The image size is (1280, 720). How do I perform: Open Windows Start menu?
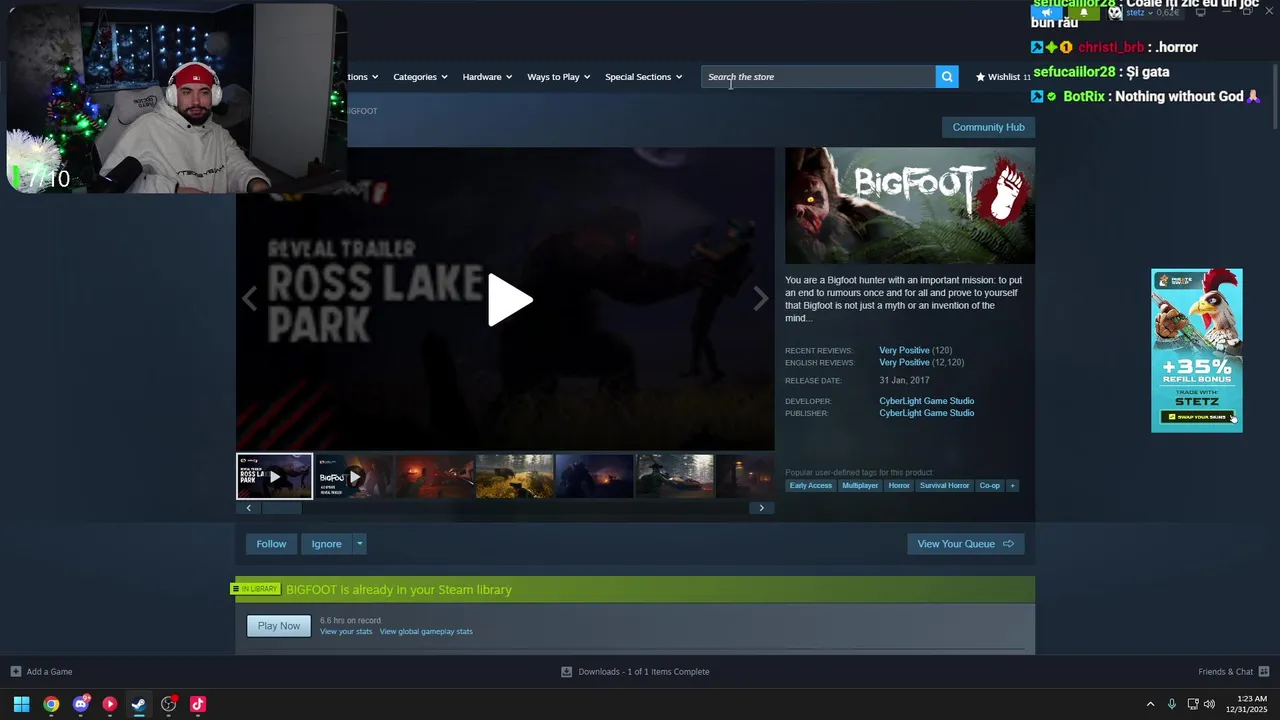pyautogui.click(x=21, y=704)
